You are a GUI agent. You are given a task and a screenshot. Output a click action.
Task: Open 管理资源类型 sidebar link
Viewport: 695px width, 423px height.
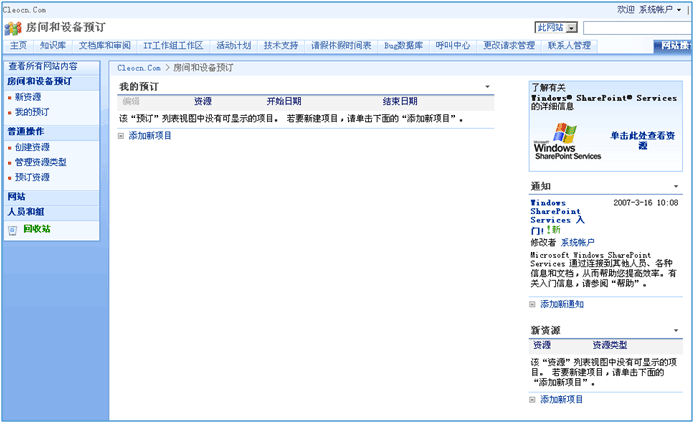(41, 162)
